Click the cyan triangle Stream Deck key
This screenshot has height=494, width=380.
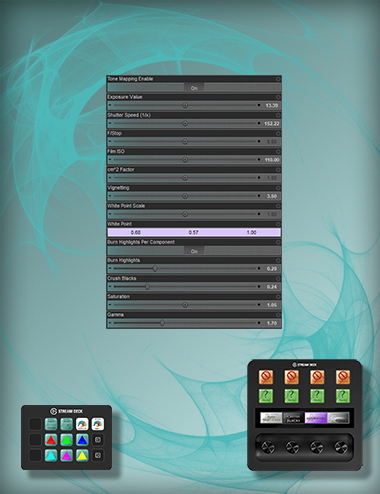(x=51, y=455)
